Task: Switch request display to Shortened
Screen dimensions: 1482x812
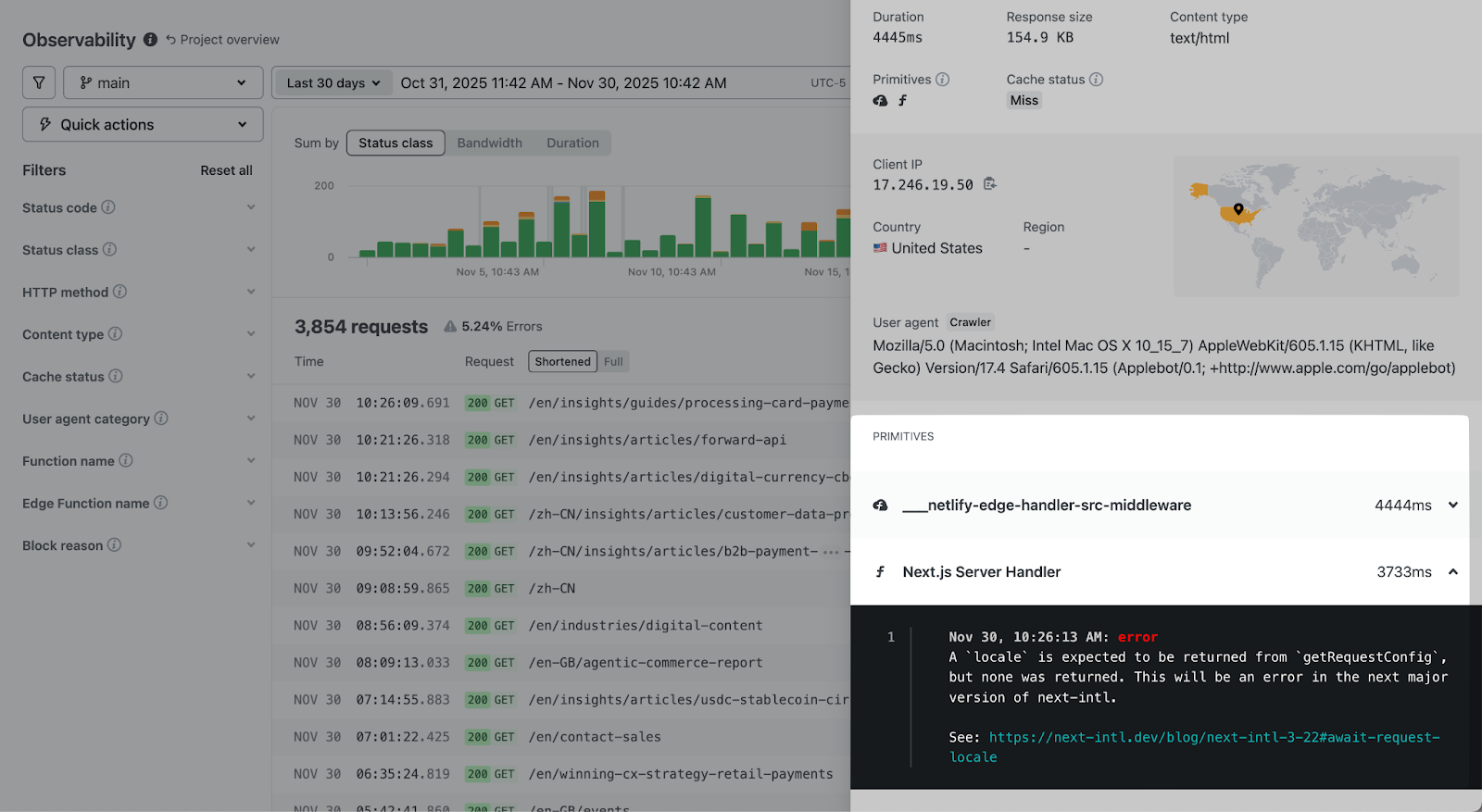Action: pos(562,361)
